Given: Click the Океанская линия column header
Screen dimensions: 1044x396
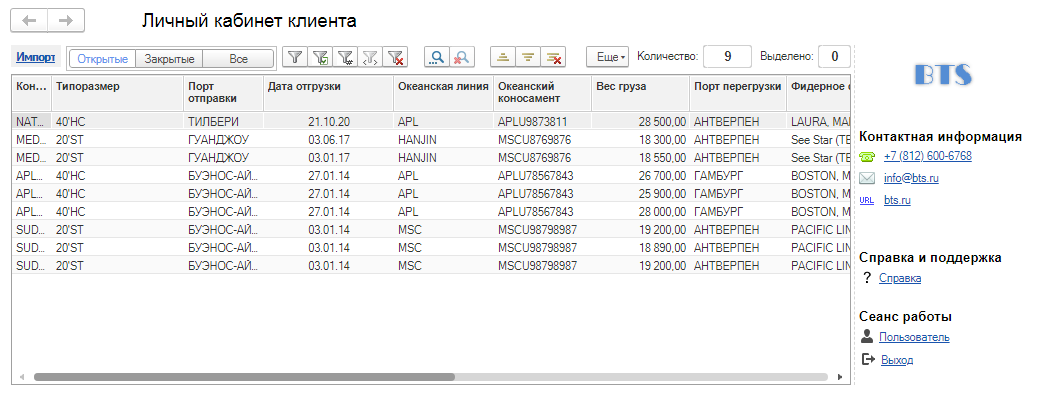Looking at the screenshot, I should [x=443, y=93].
